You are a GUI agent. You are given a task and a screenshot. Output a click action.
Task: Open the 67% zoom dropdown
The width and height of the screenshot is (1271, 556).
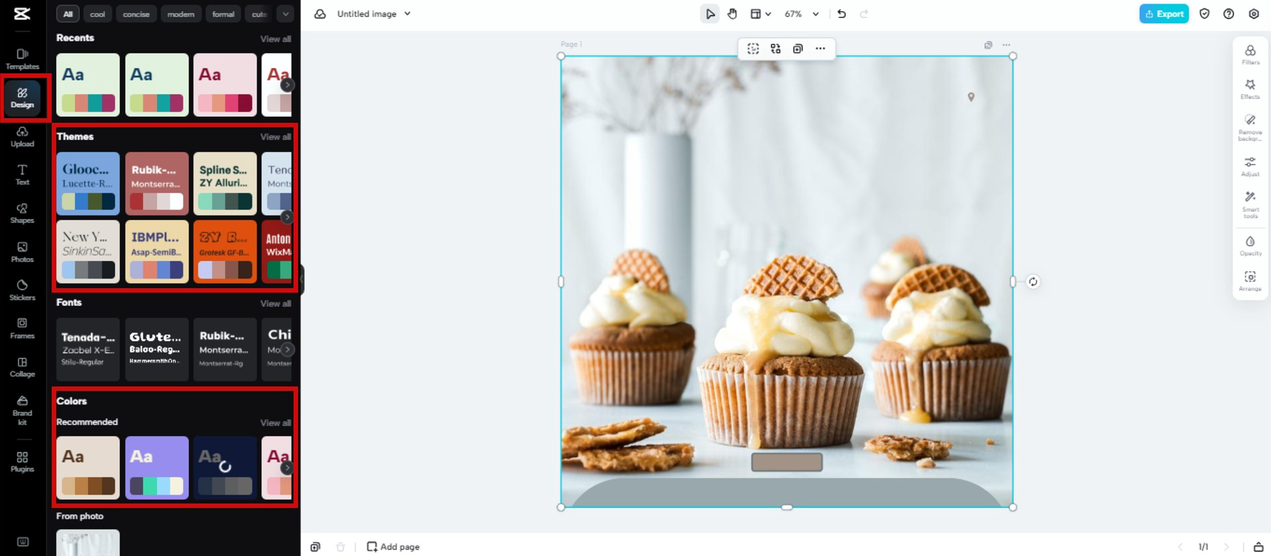tap(801, 14)
